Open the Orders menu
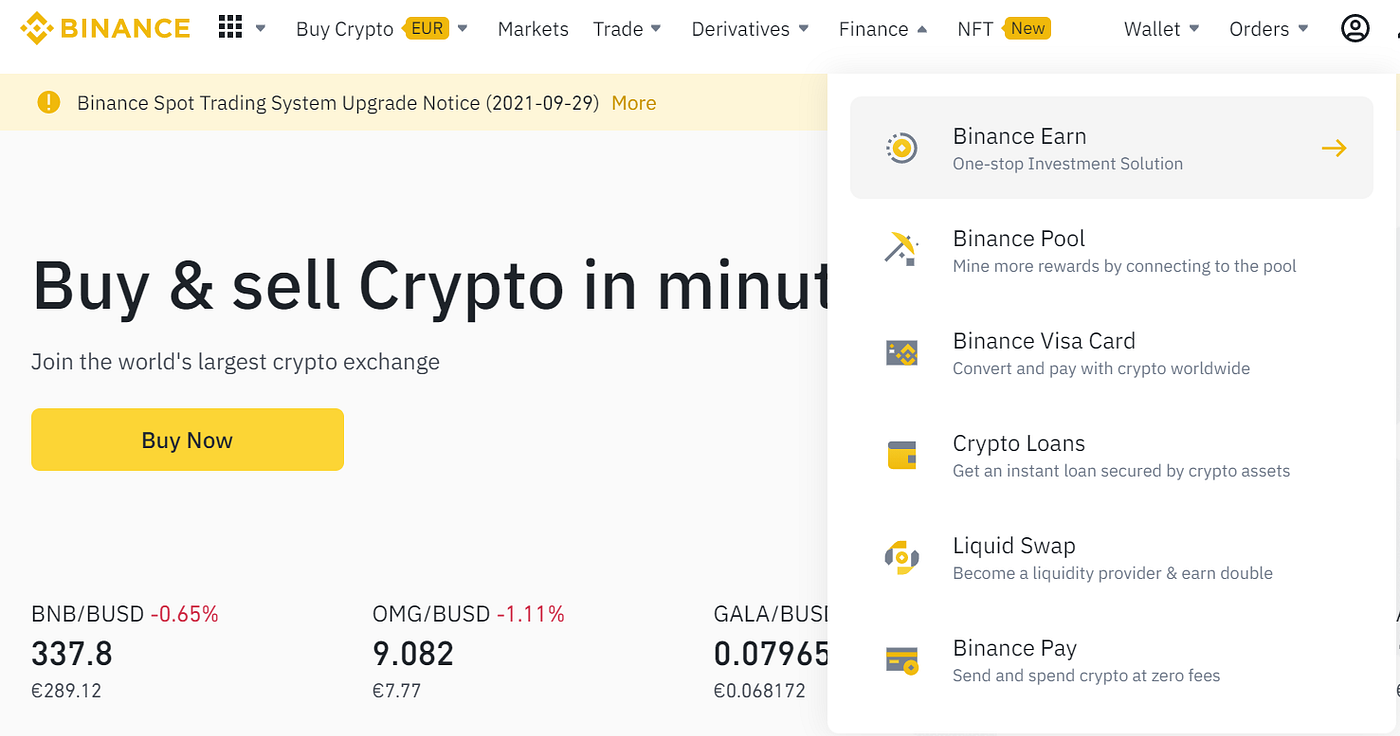Image resolution: width=1400 pixels, height=736 pixels. click(1259, 29)
